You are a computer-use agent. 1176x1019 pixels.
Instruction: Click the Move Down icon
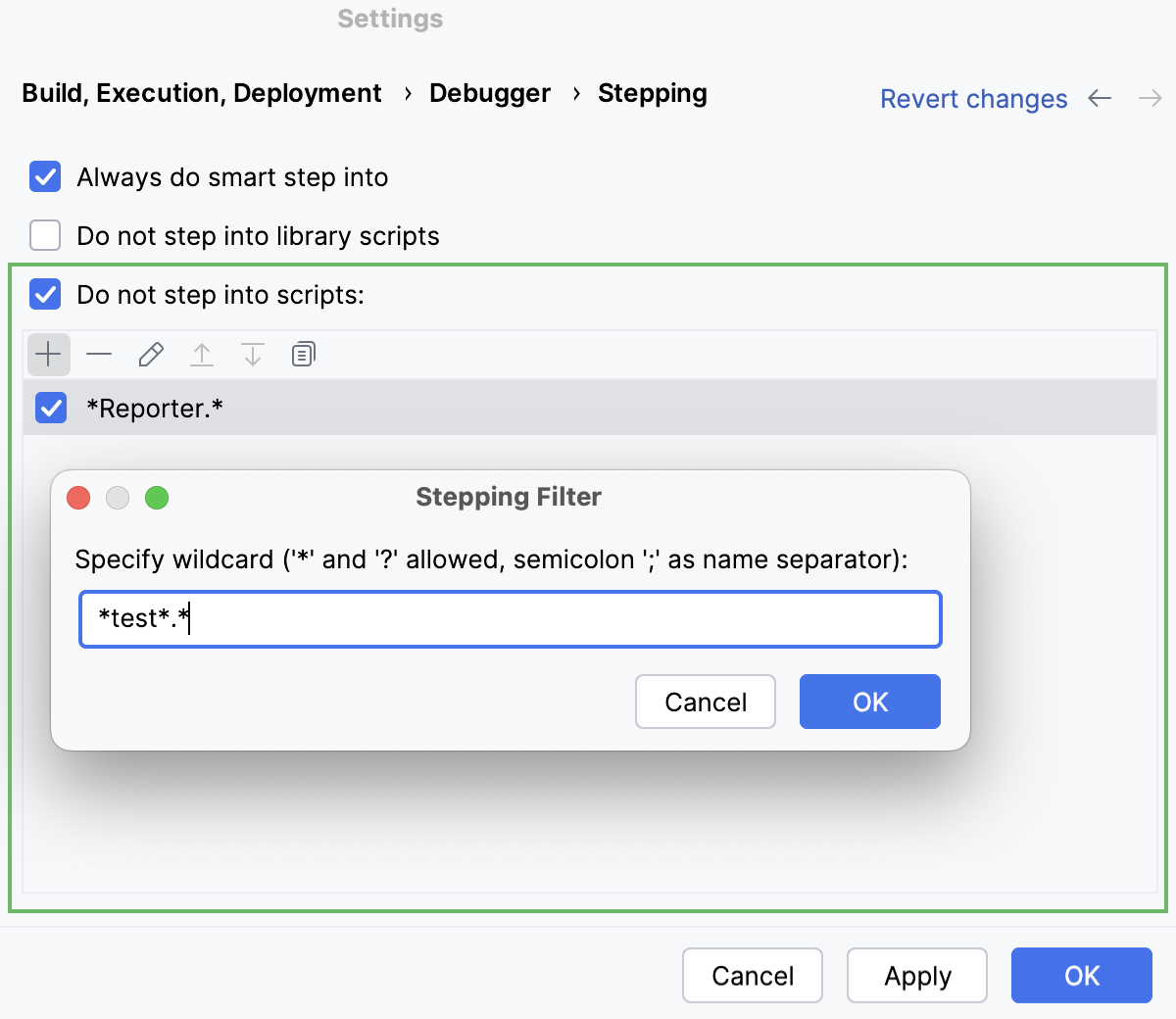click(252, 354)
